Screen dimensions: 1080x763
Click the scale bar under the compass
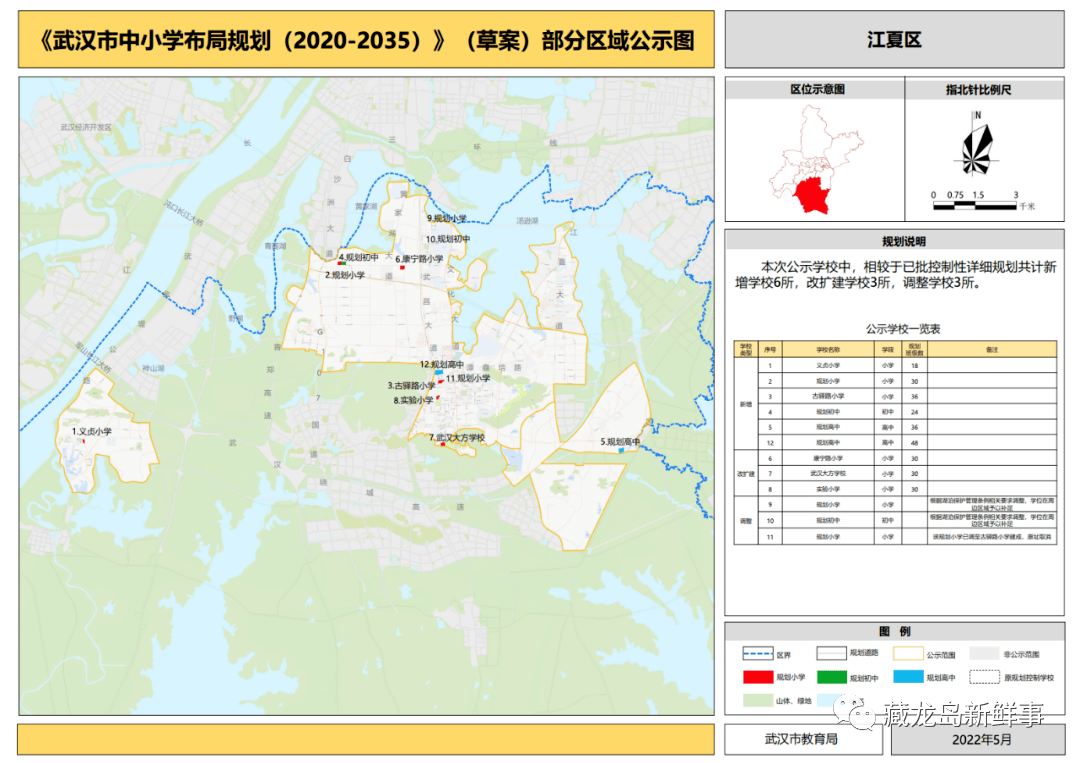click(x=974, y=205)
